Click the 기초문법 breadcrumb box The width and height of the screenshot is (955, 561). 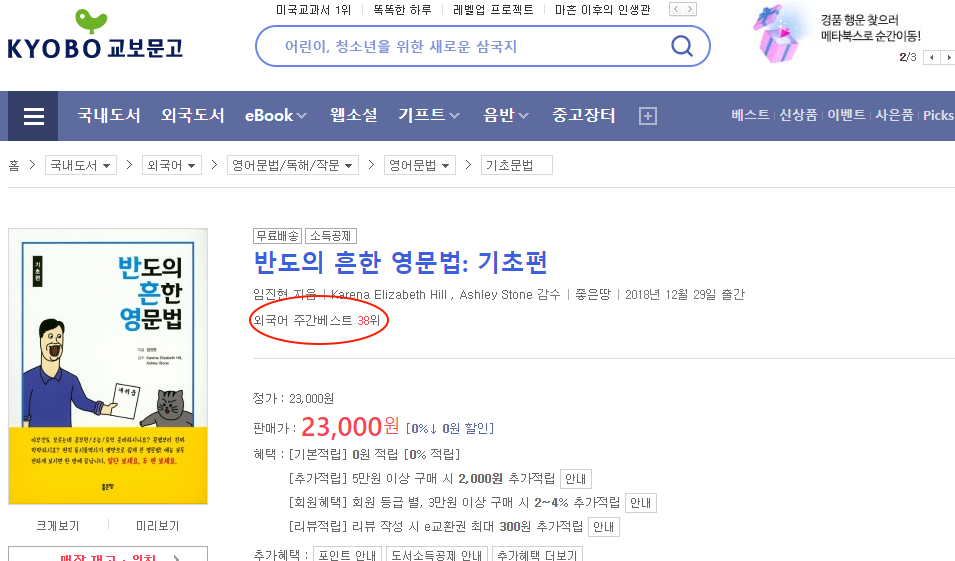click(x=516, y=165)
